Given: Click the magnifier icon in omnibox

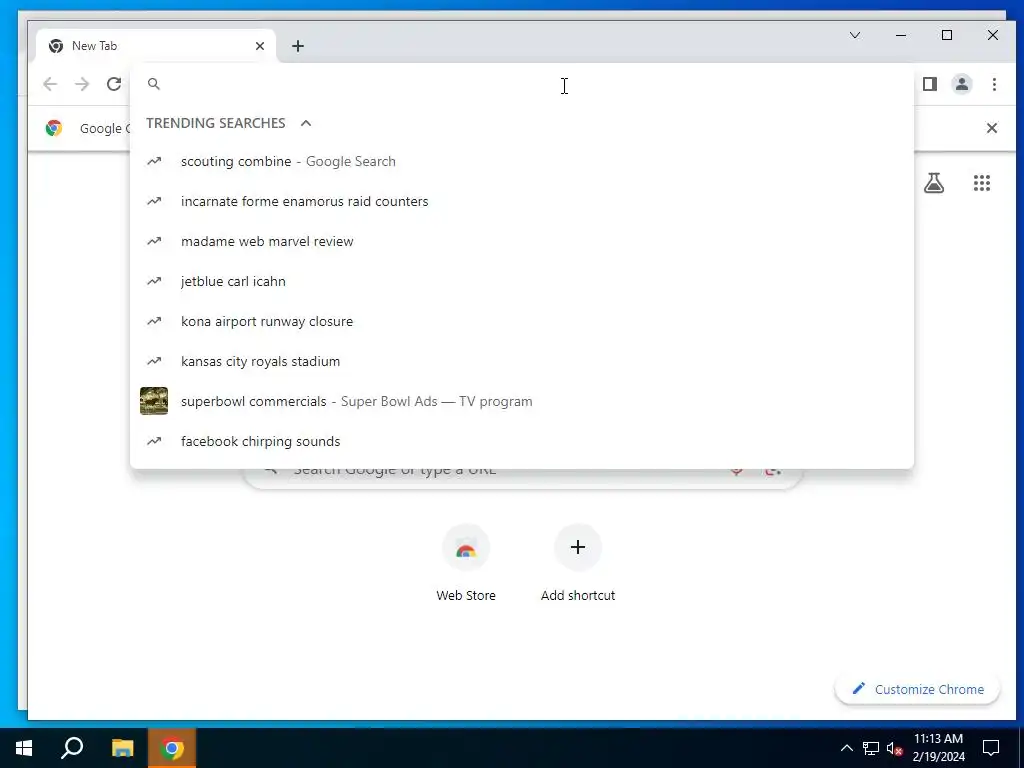Looking at the screenshot, I should (153, 84).
